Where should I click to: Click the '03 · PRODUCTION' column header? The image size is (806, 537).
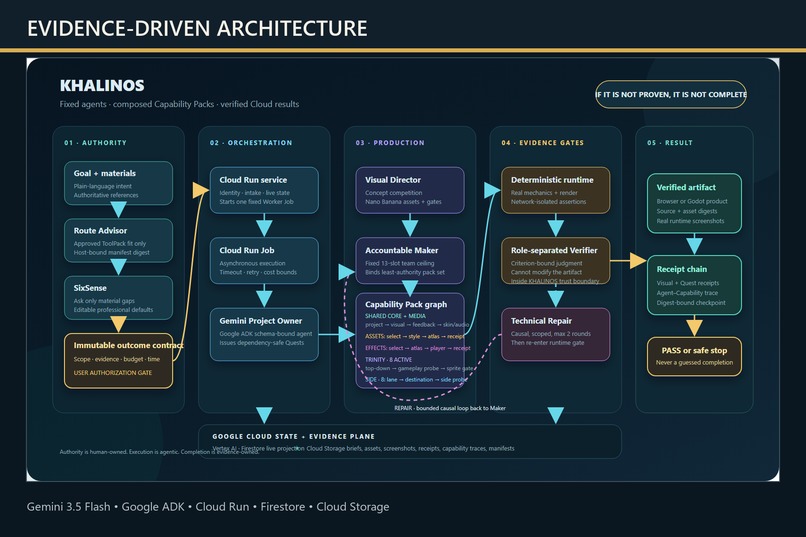point(390,143)
